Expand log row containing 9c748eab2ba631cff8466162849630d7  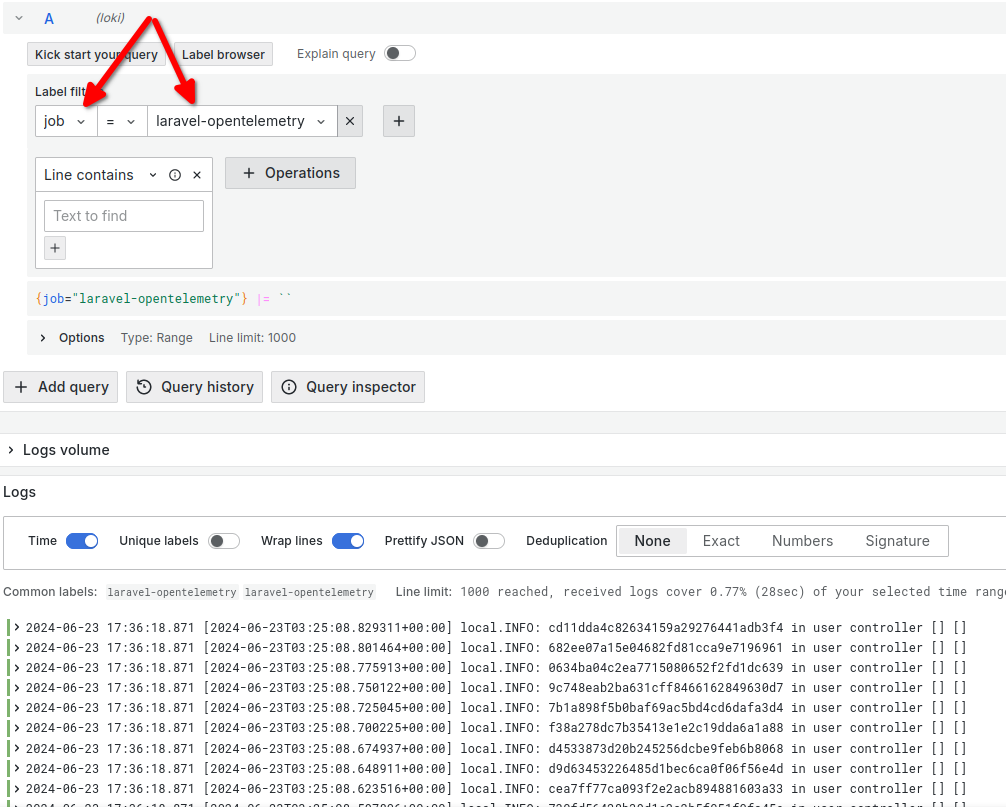click(x=17, y=688)
